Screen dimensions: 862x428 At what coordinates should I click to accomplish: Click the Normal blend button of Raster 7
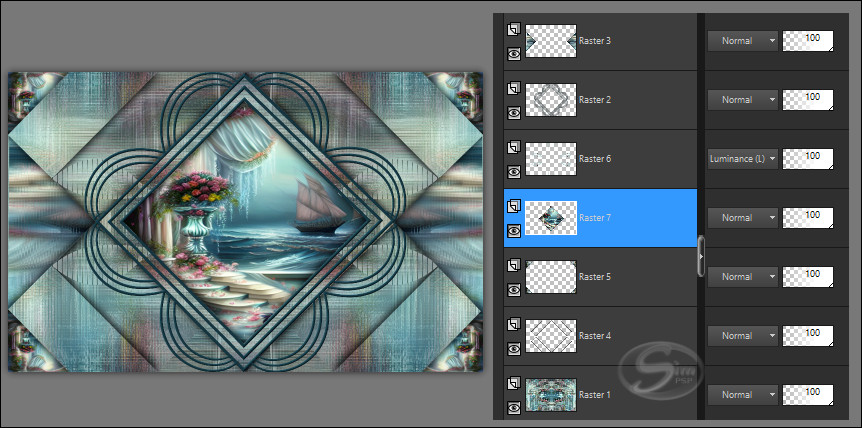click(x=742, y=217)
